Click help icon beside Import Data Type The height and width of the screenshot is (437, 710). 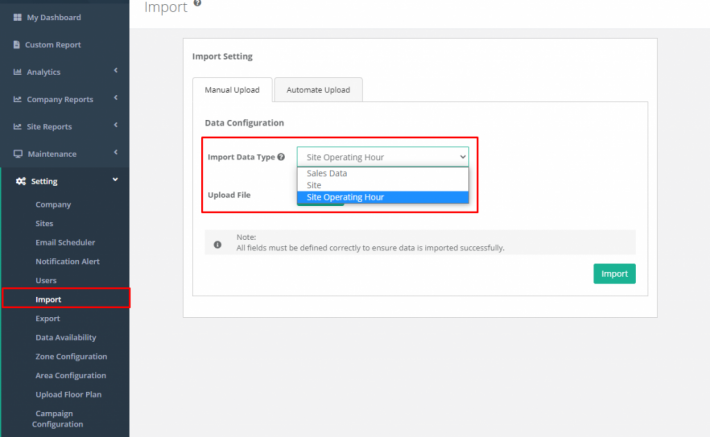point(281,157)
